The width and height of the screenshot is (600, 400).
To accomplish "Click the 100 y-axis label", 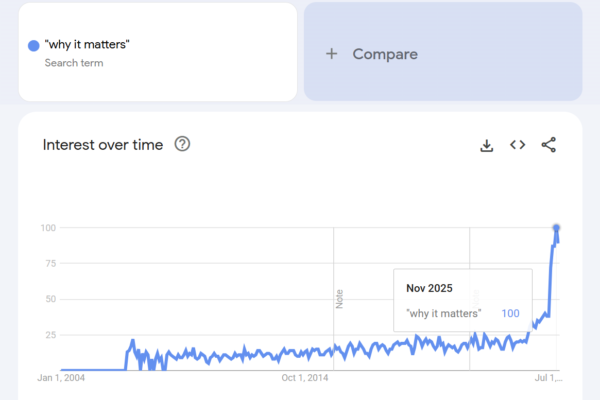I will tap(46, 228).
